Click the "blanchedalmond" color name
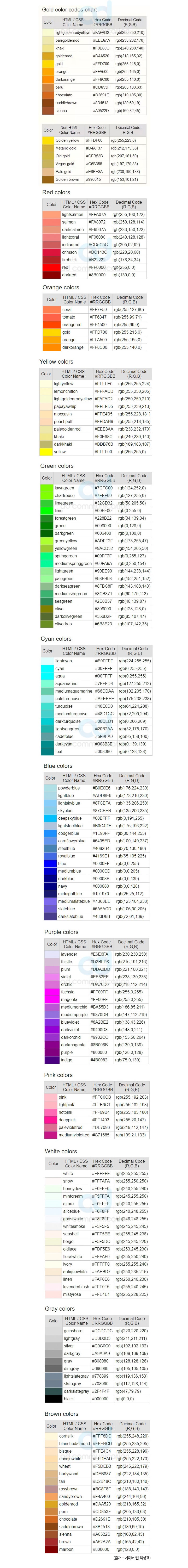The image size is (188, 1568). 74,1444
